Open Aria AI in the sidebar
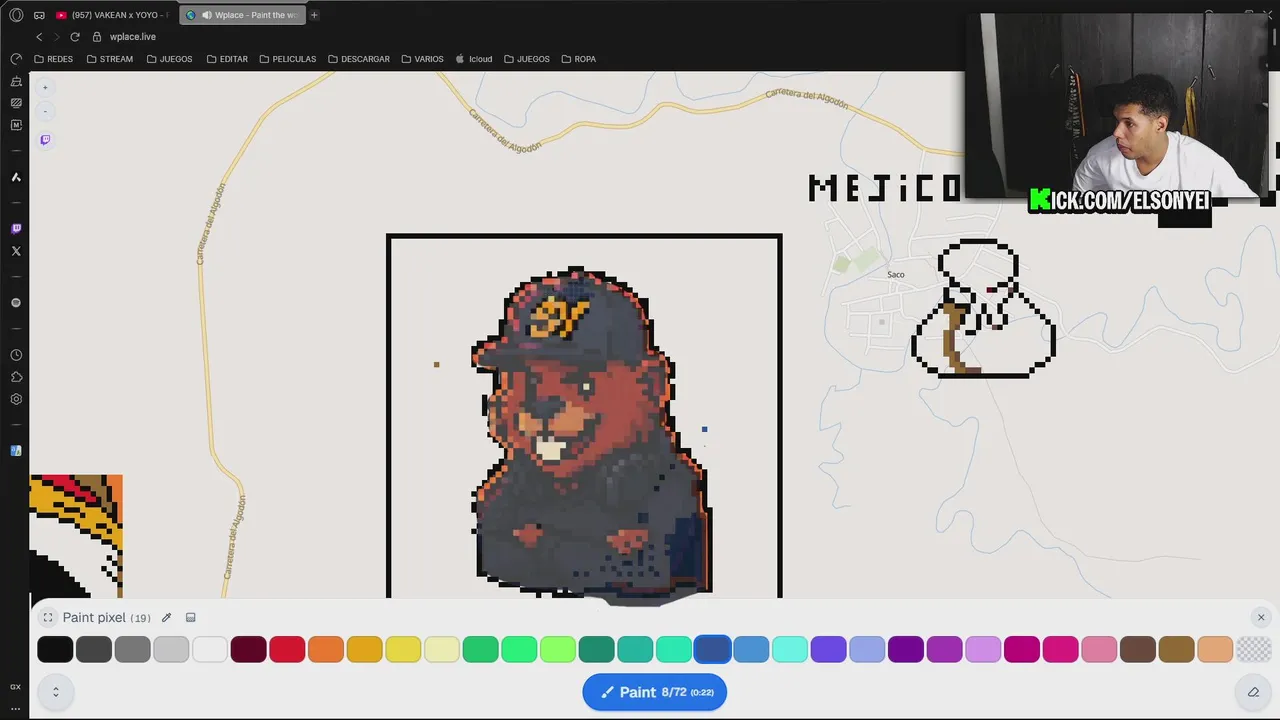Image resolution: width=1280 pixels, height=720 pixels. [x=16, y=177]
